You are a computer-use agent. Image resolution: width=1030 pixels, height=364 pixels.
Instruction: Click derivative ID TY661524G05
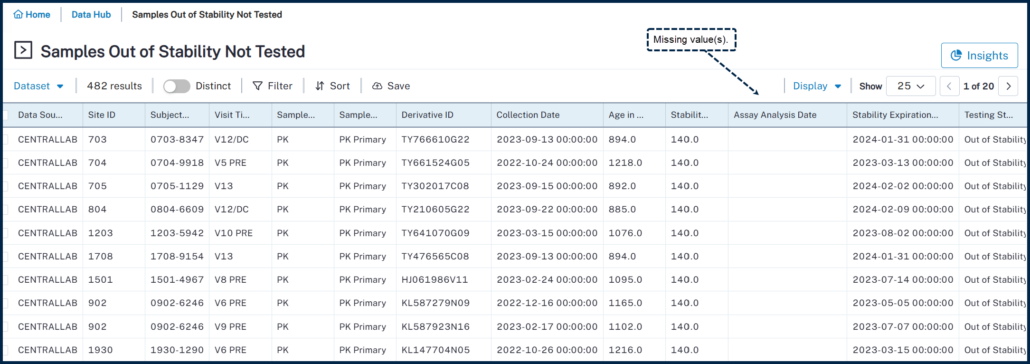click(x=436, y=162)
